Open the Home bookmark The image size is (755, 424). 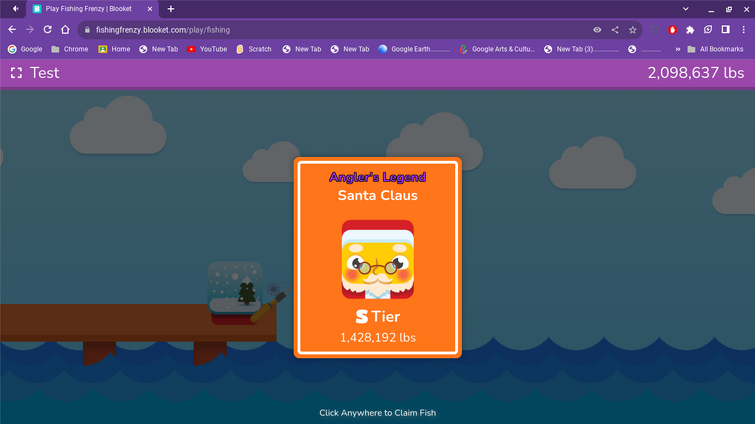point(114,49)
